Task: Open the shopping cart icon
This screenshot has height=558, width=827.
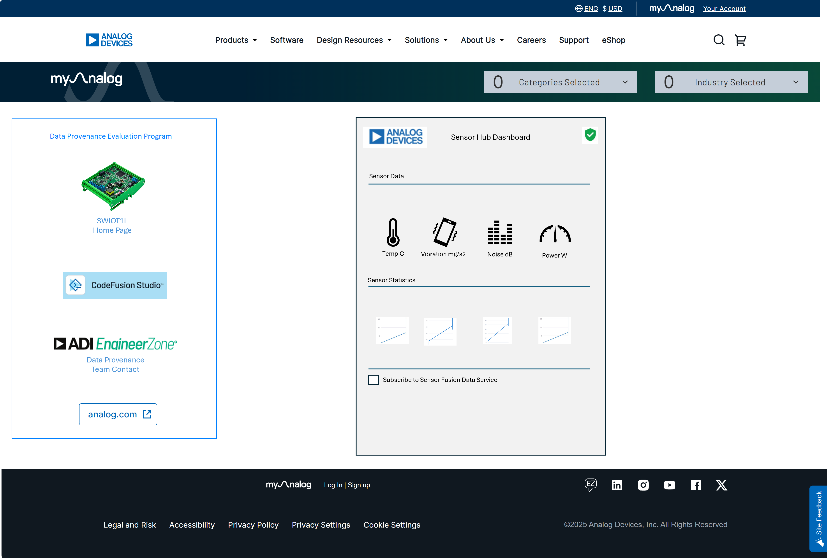Action: [x=741, y=40]
